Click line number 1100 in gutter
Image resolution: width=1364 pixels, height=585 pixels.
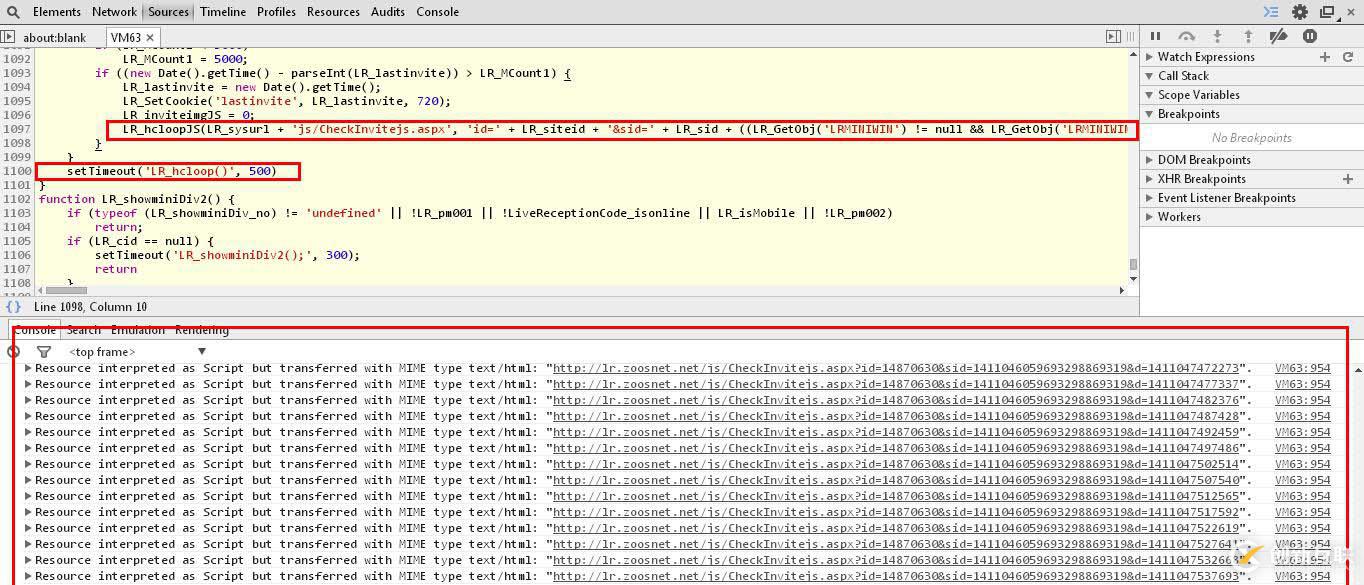coord(17,171)
